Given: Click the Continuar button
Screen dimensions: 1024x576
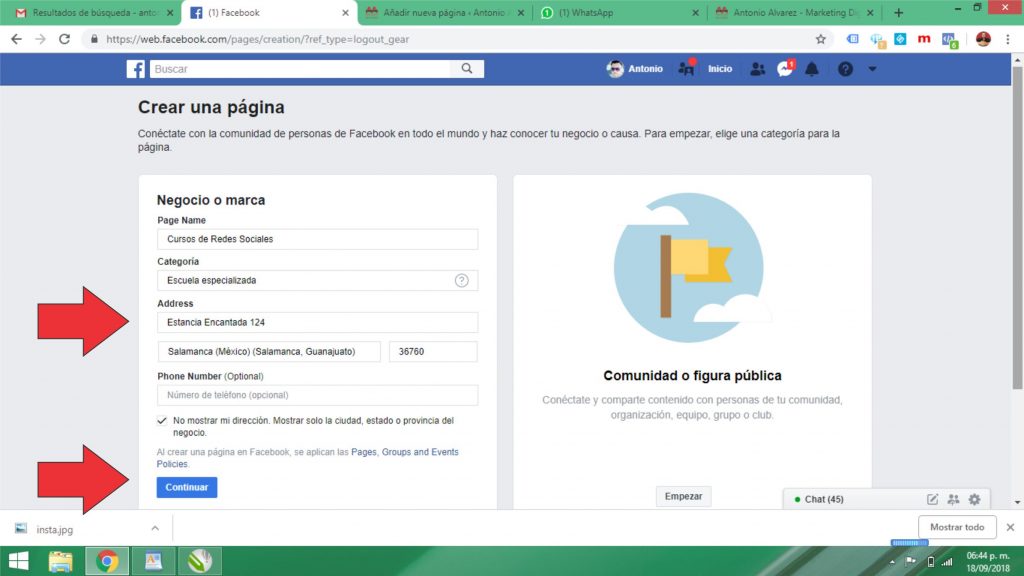Looking at the screenshot, I should tap(187, 487).
